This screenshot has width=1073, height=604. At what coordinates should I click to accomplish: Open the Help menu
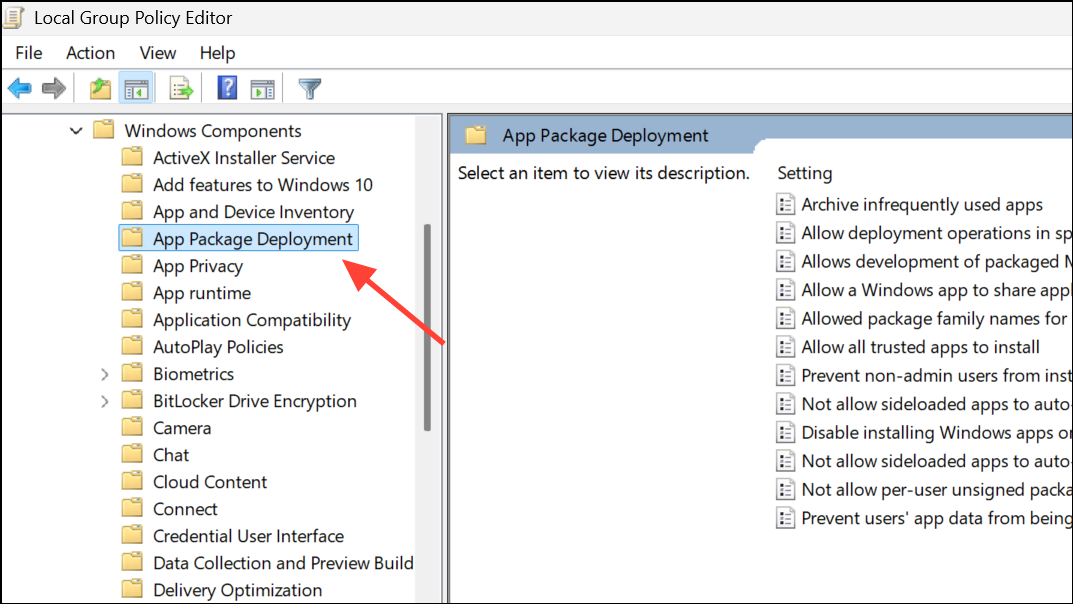pos(218,53)
